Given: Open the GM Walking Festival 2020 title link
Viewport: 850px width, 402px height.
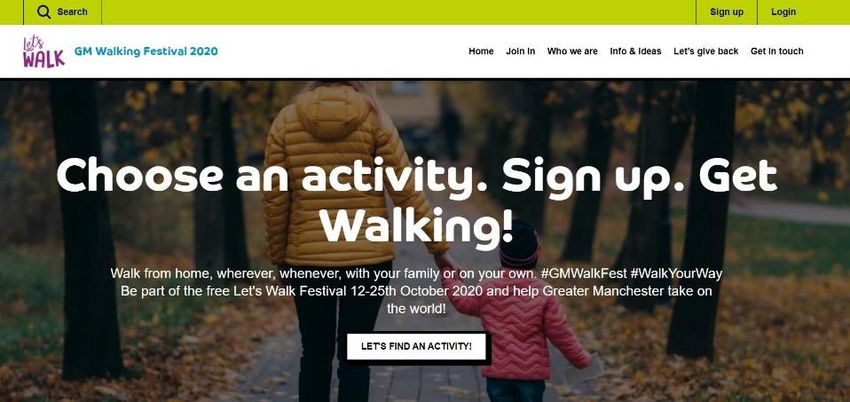Looking at the screenshot, I should pyautogui.click(x=146, y=51).
